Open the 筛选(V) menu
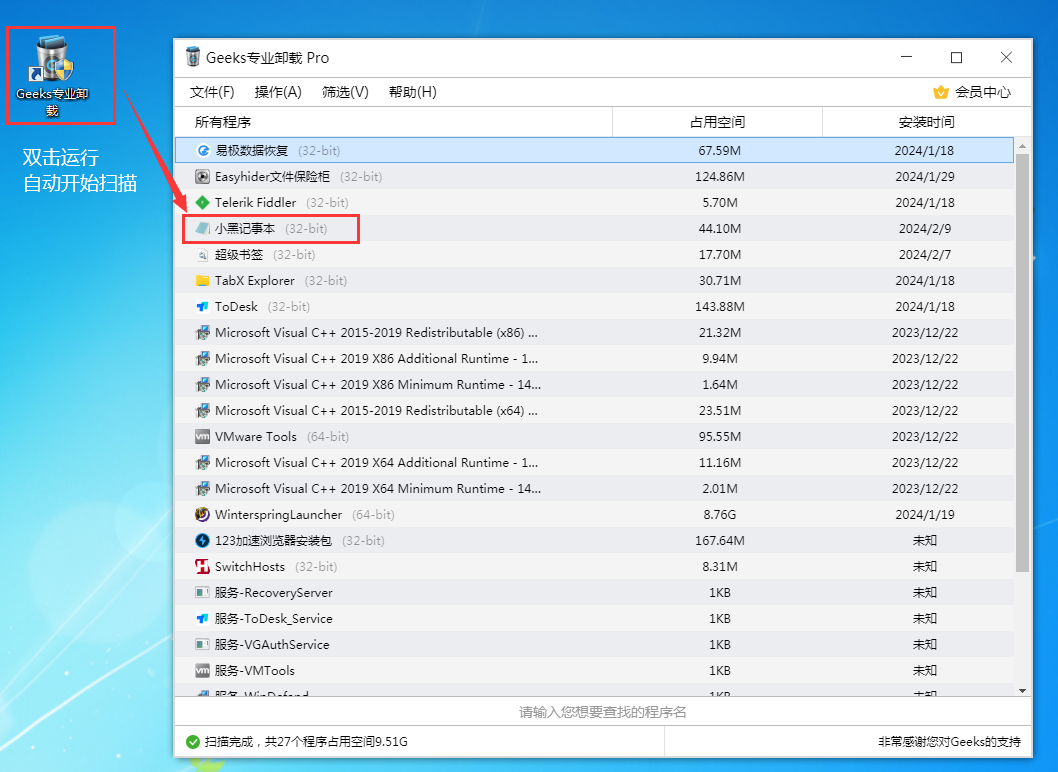 345,92
